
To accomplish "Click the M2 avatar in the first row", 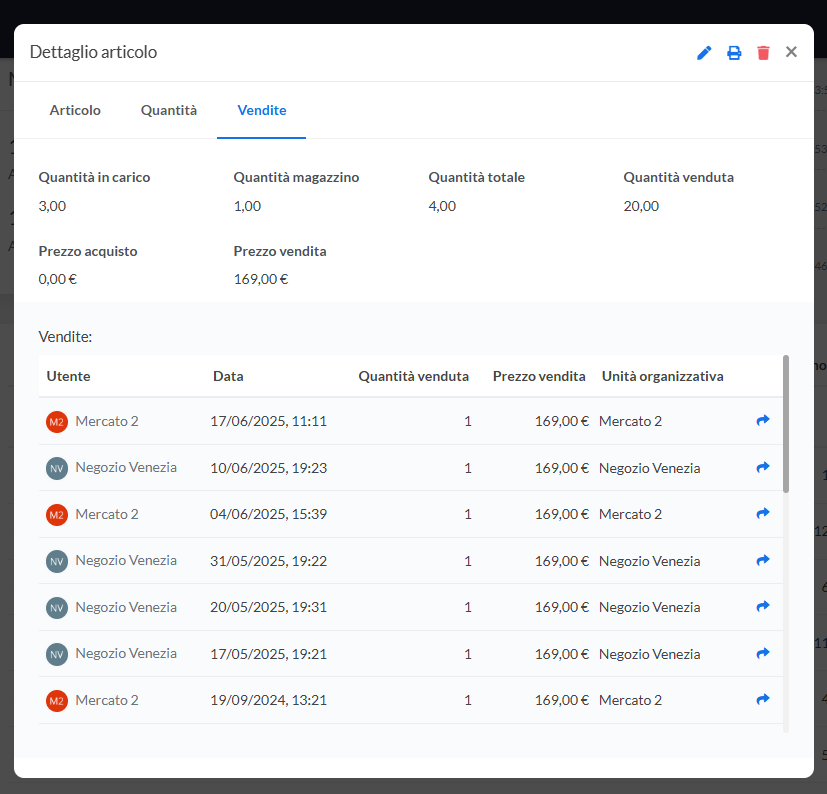I will 56,422.
